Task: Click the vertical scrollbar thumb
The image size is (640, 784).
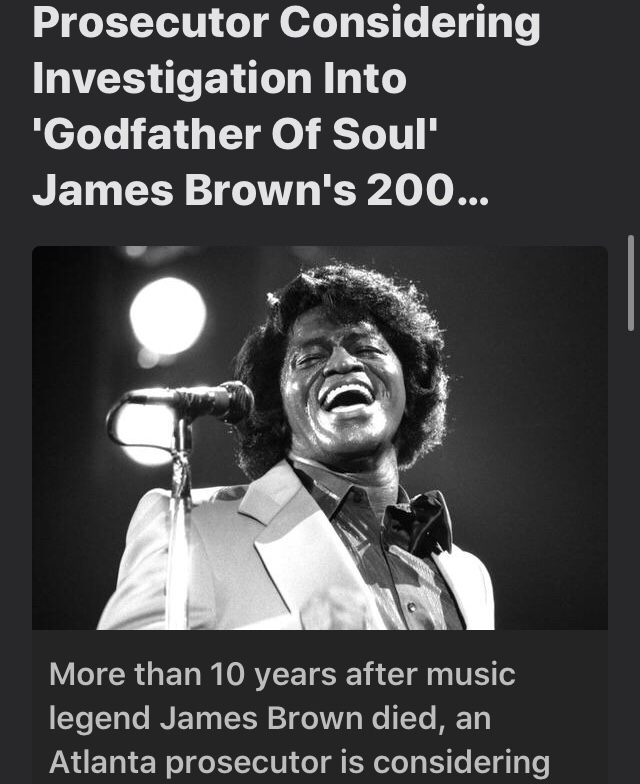Action: (631, 283)
